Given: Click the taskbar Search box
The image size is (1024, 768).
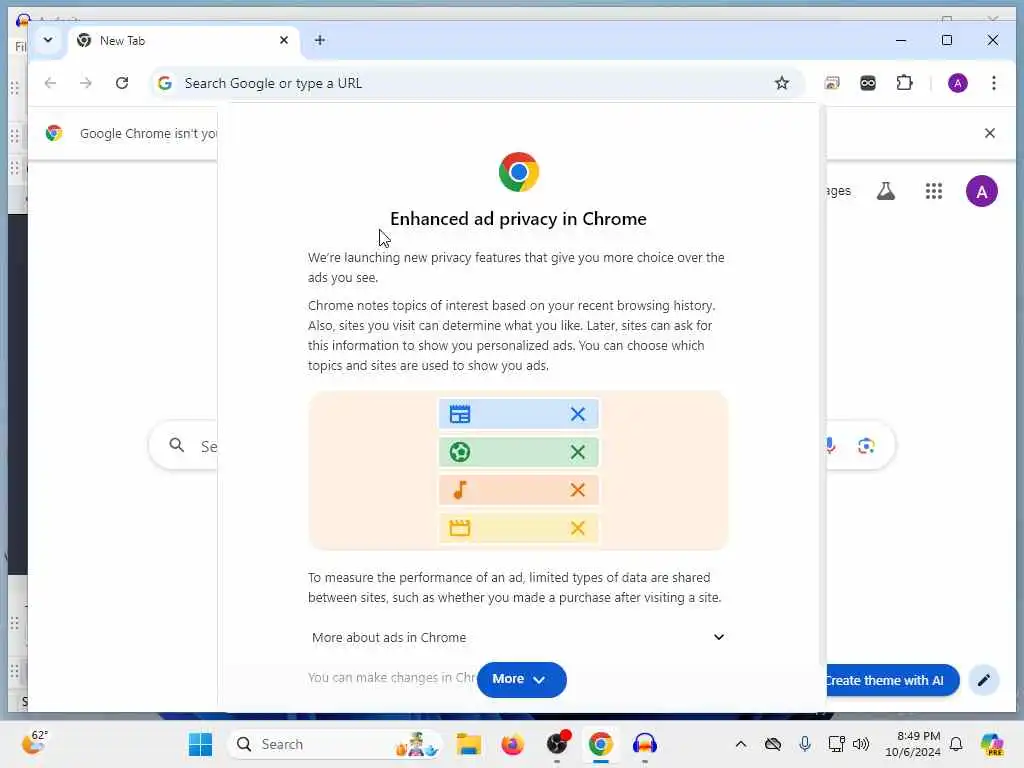Looking at the screenshot, I should [335, 744].
